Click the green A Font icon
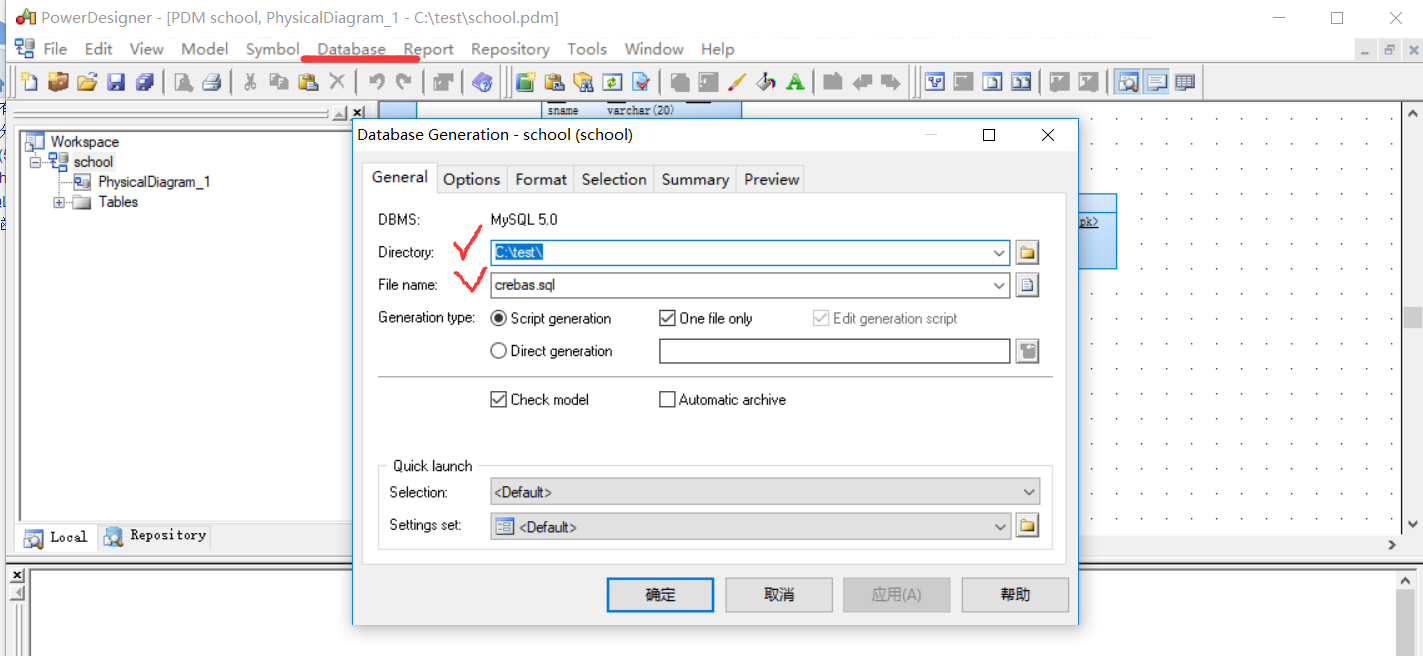Viewport: 1423px width, 656px height. (795, 82)
